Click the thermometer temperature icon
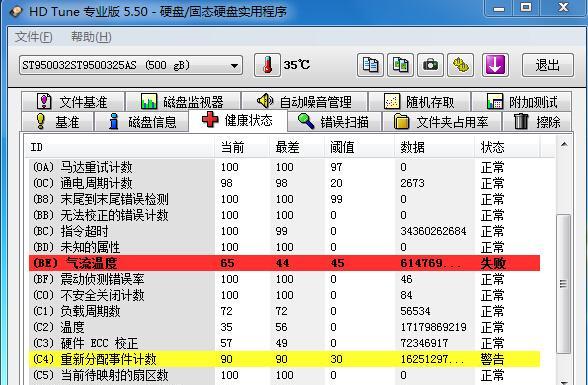The width and height of the screenshot is (588, 385). point(267,65)
